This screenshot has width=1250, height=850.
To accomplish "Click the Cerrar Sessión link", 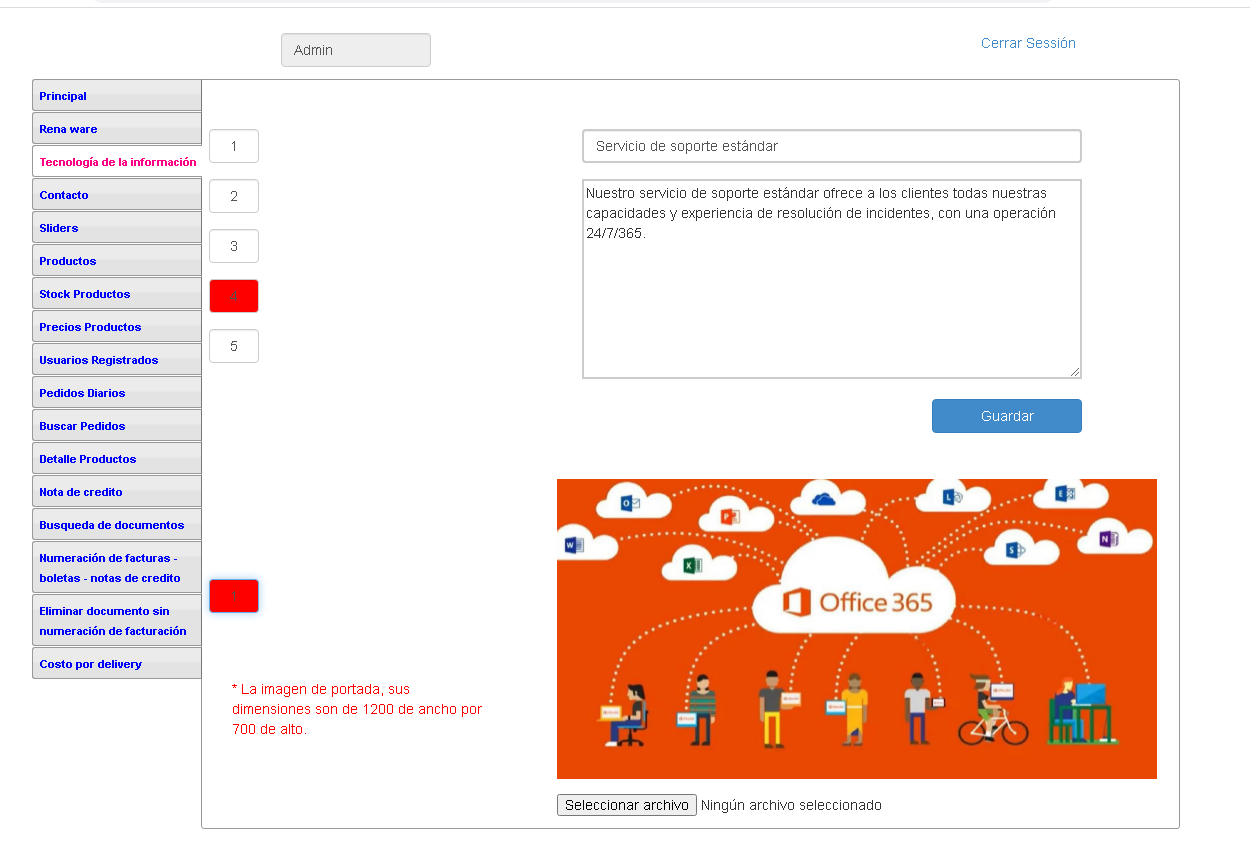I will (x=1028, y=43).
